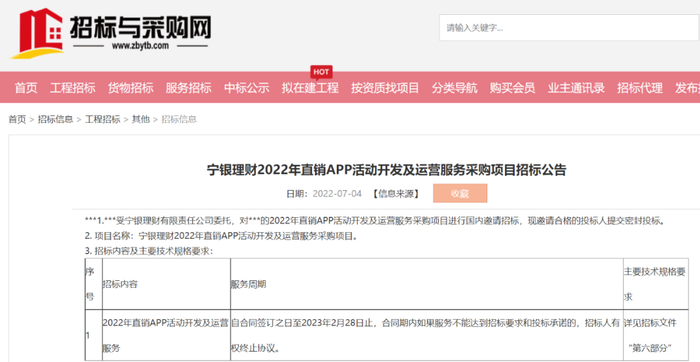
Task: Click the line 2. 项目名称
Action: (222, 236)
